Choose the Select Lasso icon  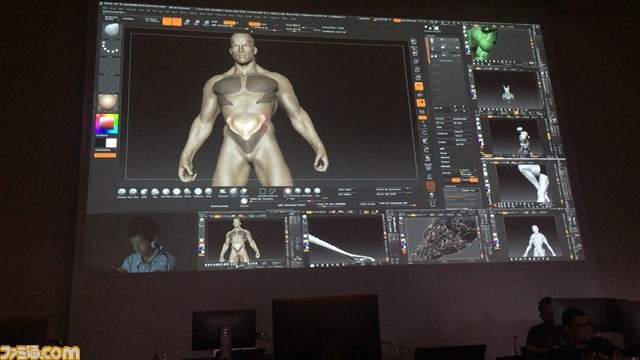273,191
